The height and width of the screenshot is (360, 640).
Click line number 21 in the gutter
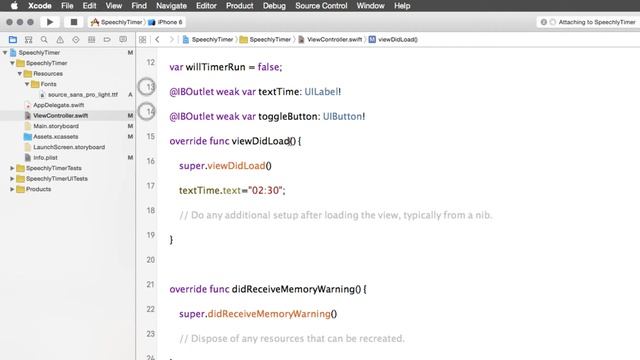coord(151,284)
